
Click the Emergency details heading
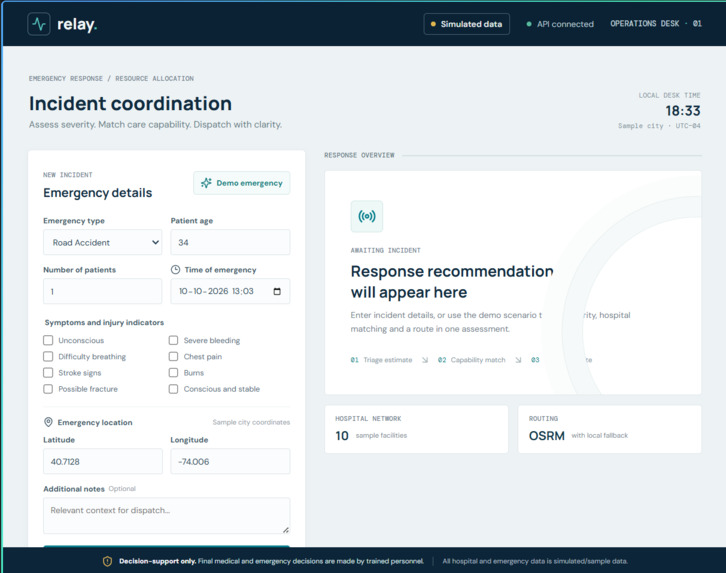click(98, 193)
